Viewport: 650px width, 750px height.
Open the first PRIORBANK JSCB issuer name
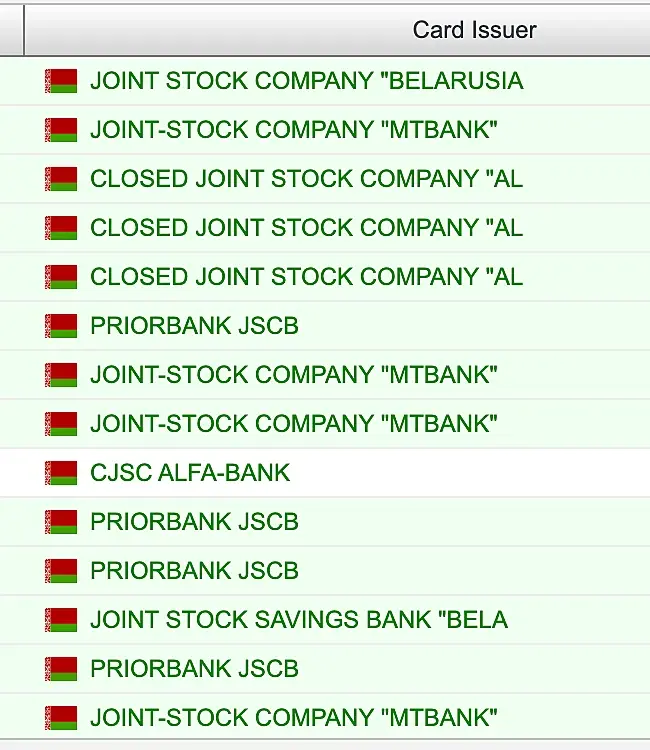[x=194, y=326]
